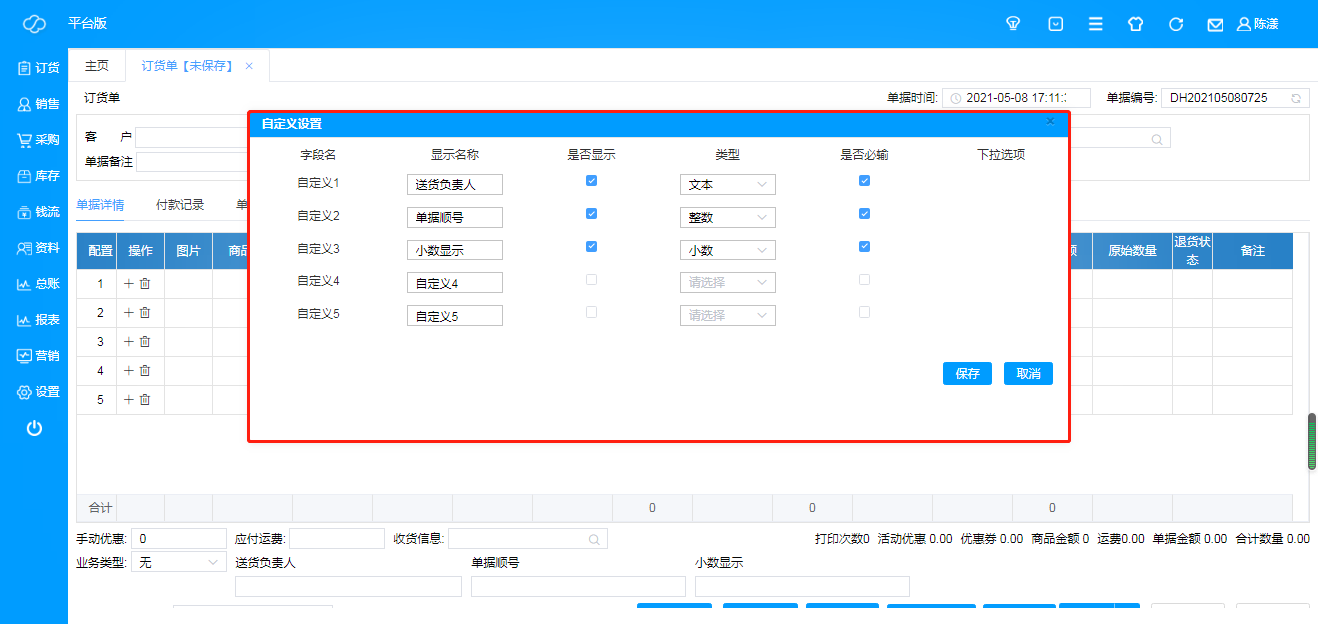The height and width of the screenshot is (624, 1318).
Task: Open 总账 in the sidebar
Action: pyautogui.click(x=38, y=284)
